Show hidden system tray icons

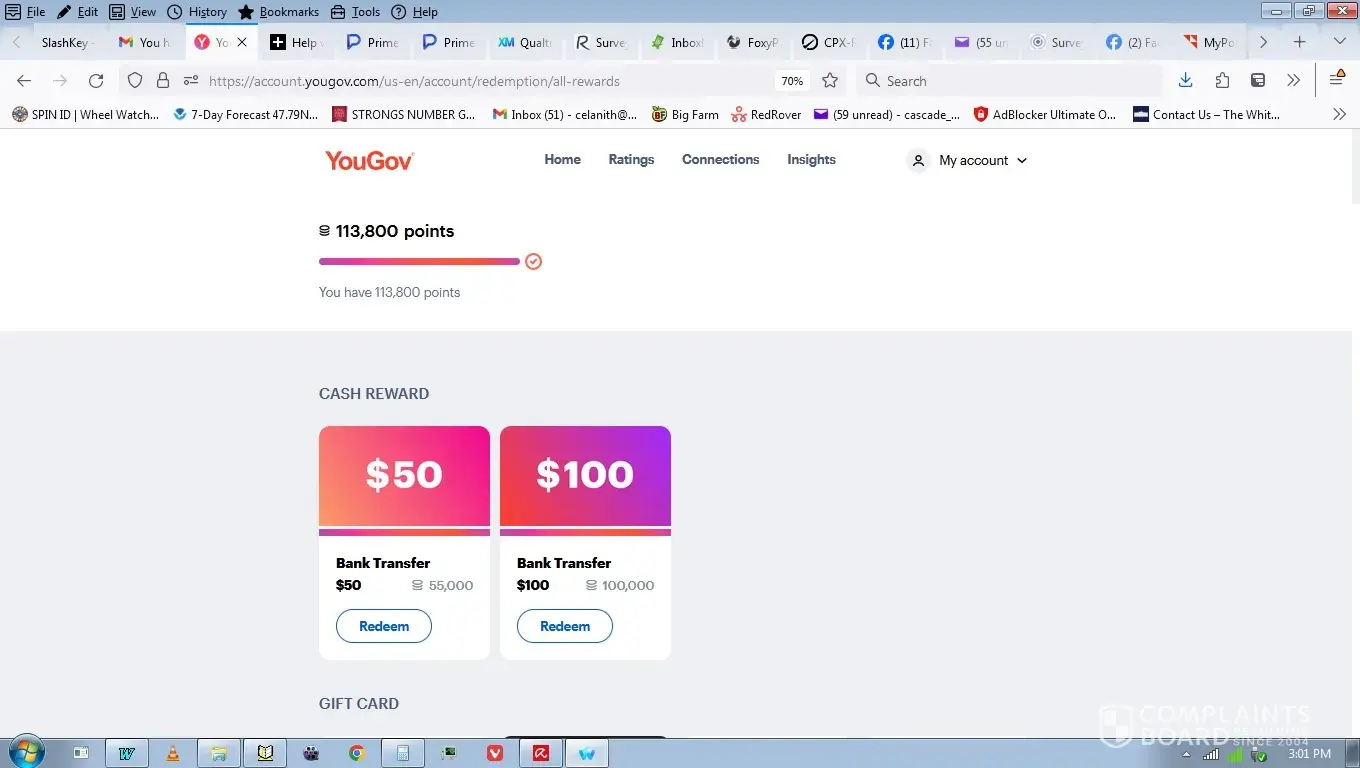pyautogui.click(x=1186, y=754)
